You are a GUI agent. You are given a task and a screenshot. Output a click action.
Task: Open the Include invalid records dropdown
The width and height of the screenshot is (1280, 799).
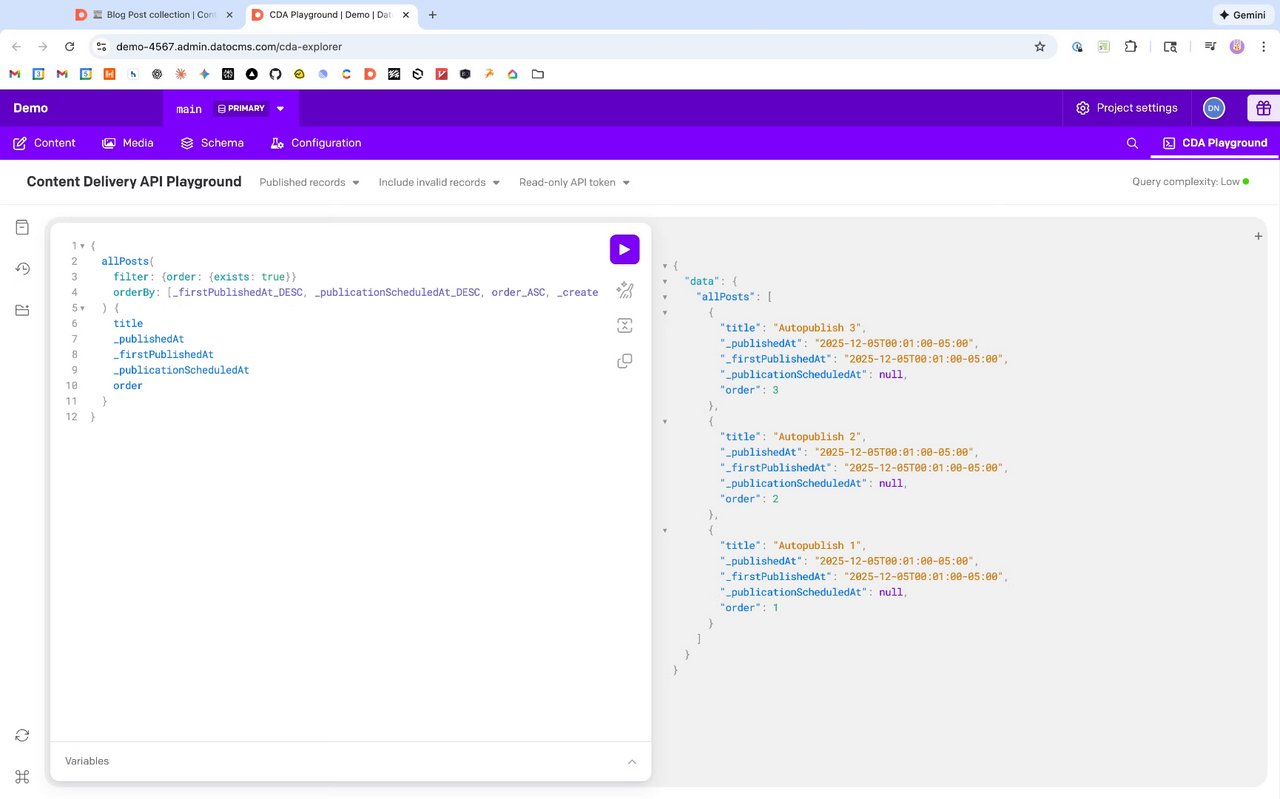[439, 182]
